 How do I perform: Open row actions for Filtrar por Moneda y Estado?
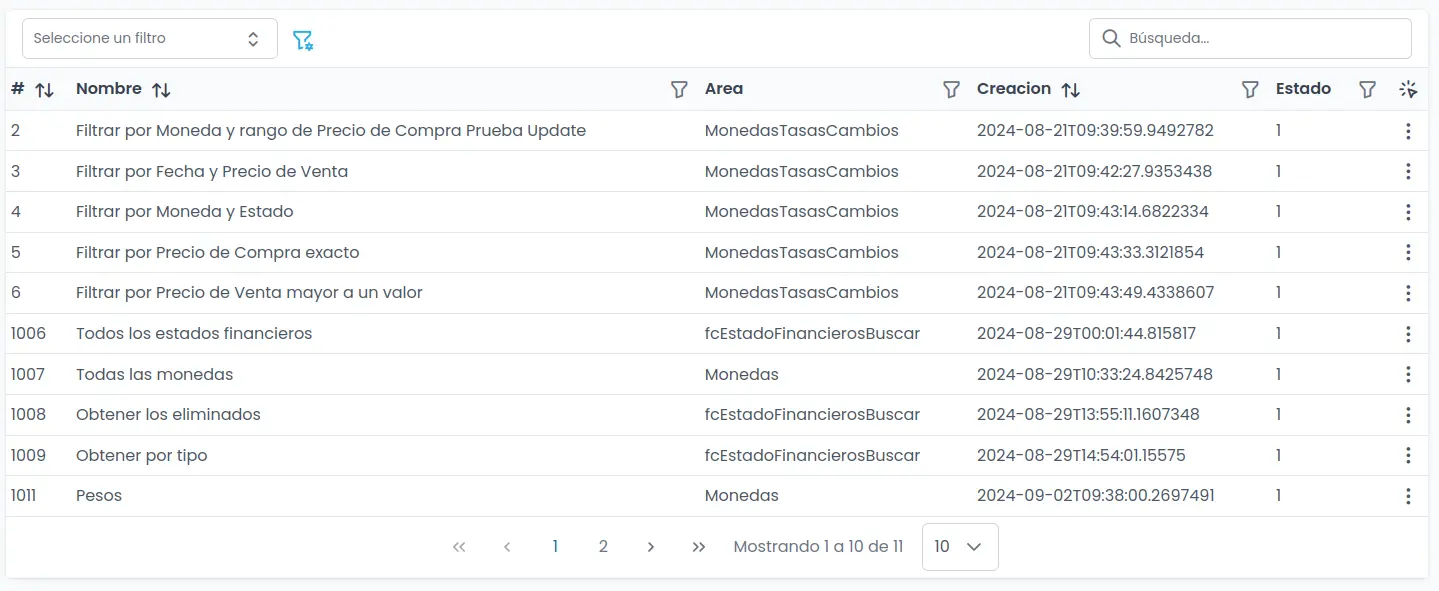coord(1408,212)
